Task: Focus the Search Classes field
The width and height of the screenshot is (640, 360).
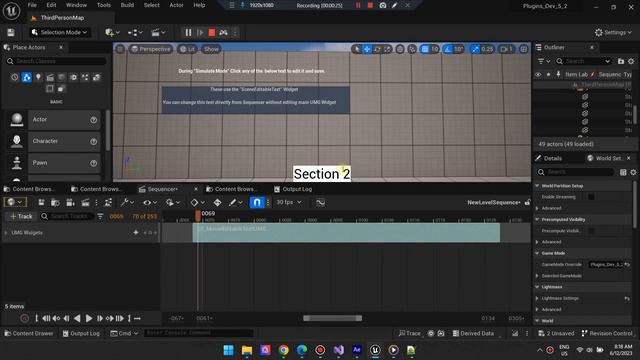Action: coord(56,61)
